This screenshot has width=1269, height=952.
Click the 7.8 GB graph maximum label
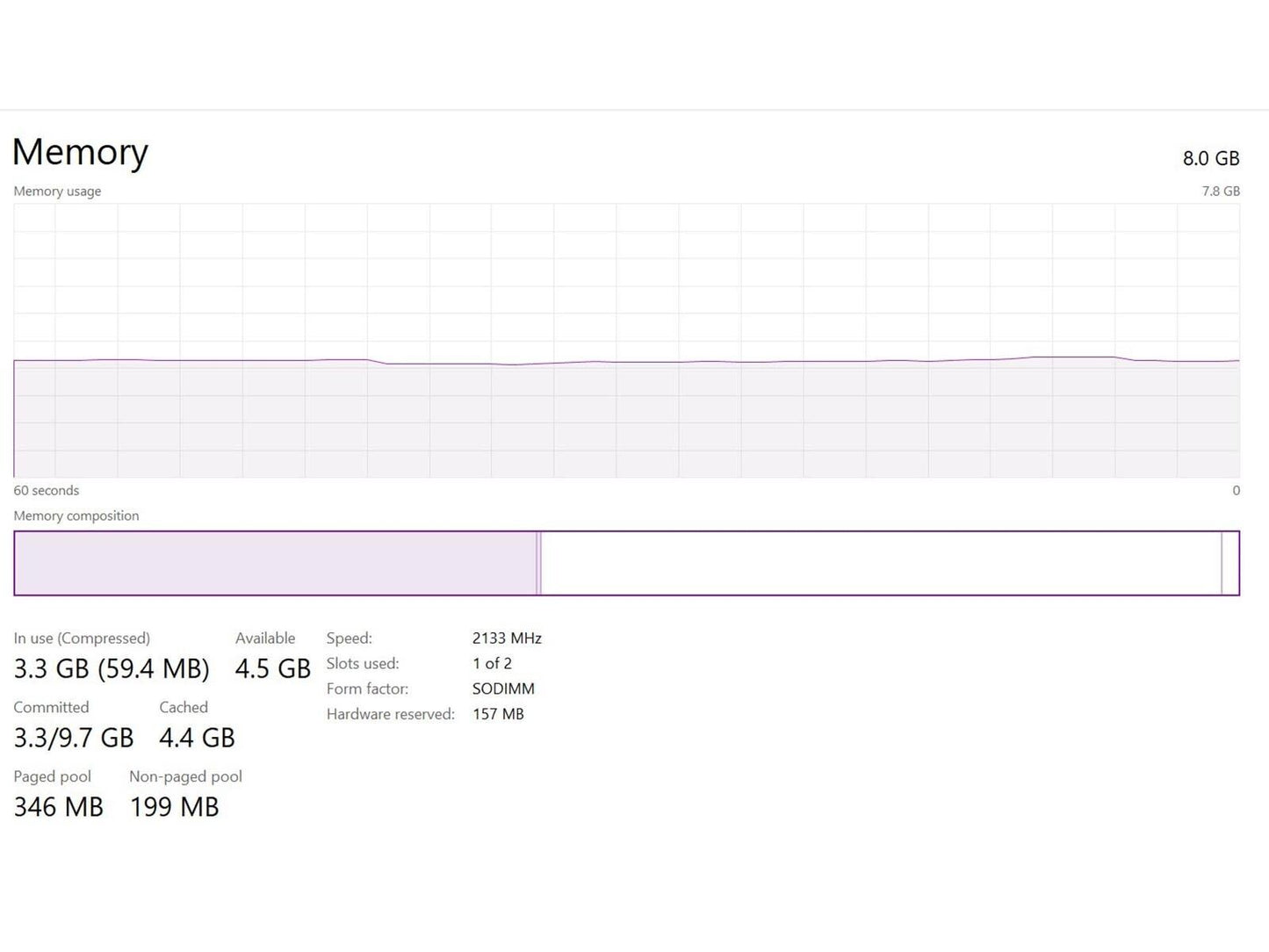[x=1220, y=191]
